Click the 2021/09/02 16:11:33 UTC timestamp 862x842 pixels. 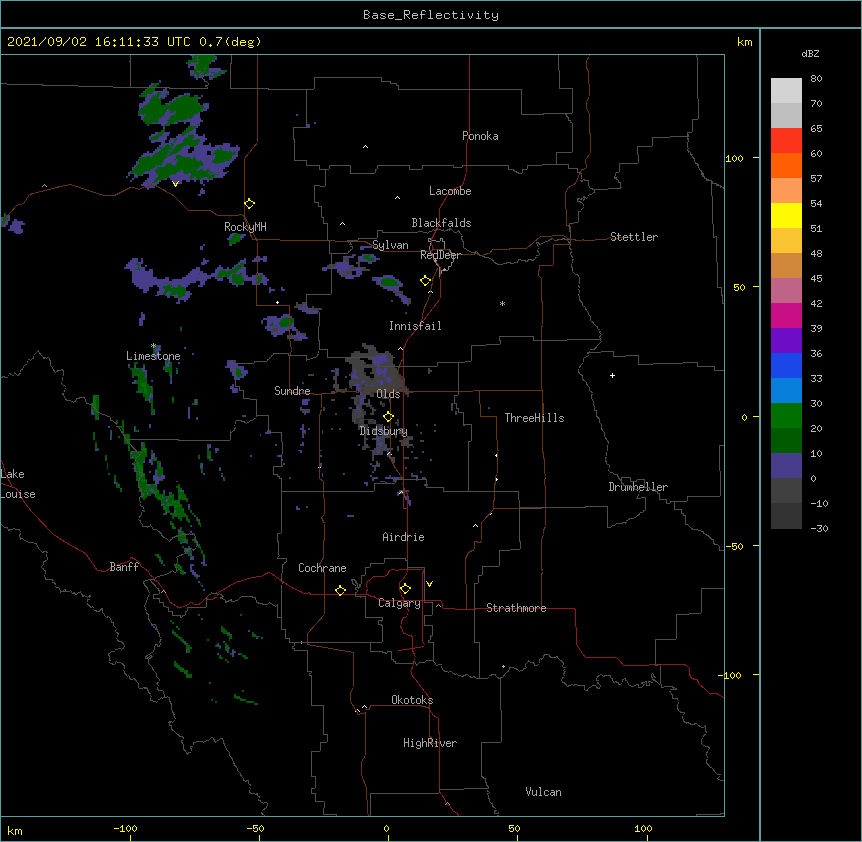99,42
